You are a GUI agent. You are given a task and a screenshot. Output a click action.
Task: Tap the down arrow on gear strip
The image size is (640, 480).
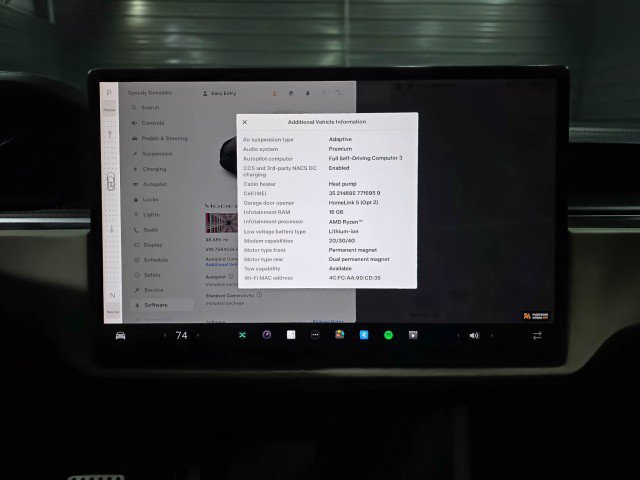click(111, 229)
